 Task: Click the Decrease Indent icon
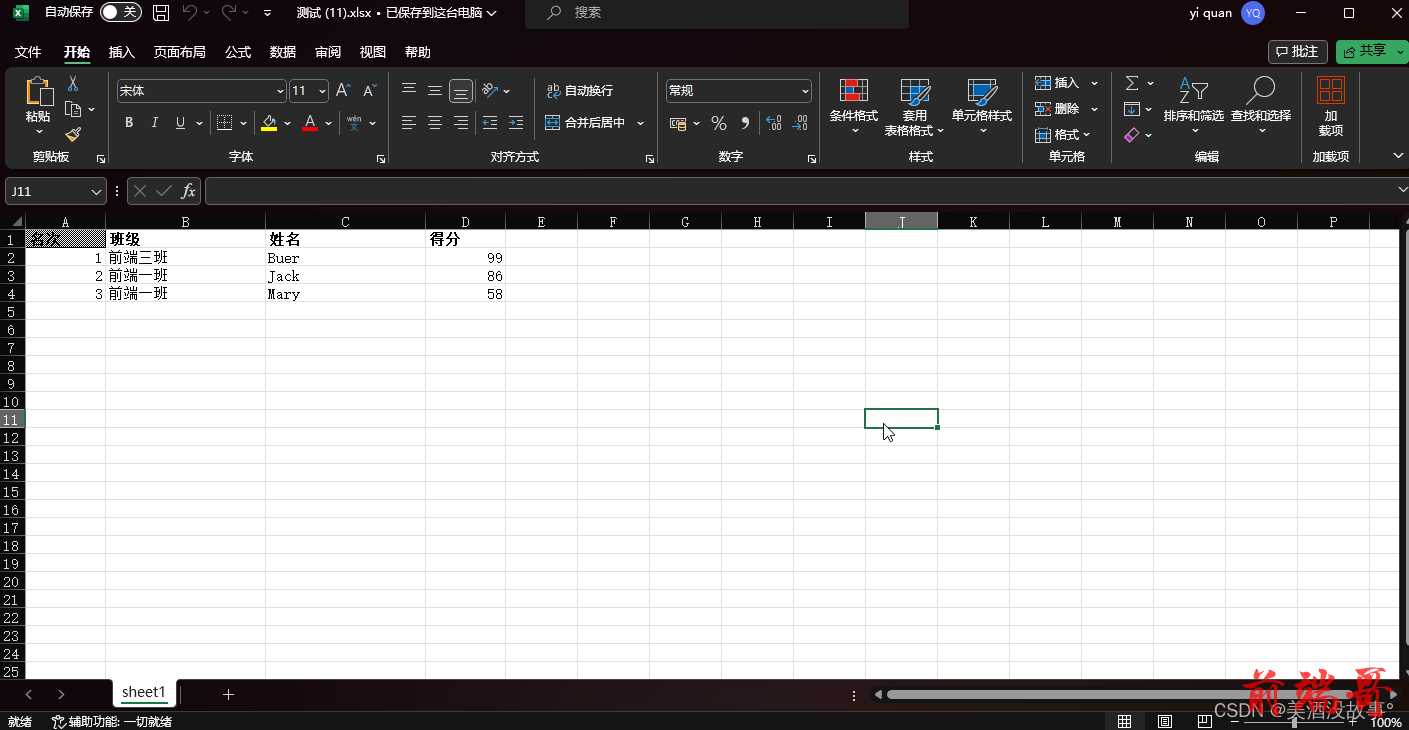pos(490,123)
